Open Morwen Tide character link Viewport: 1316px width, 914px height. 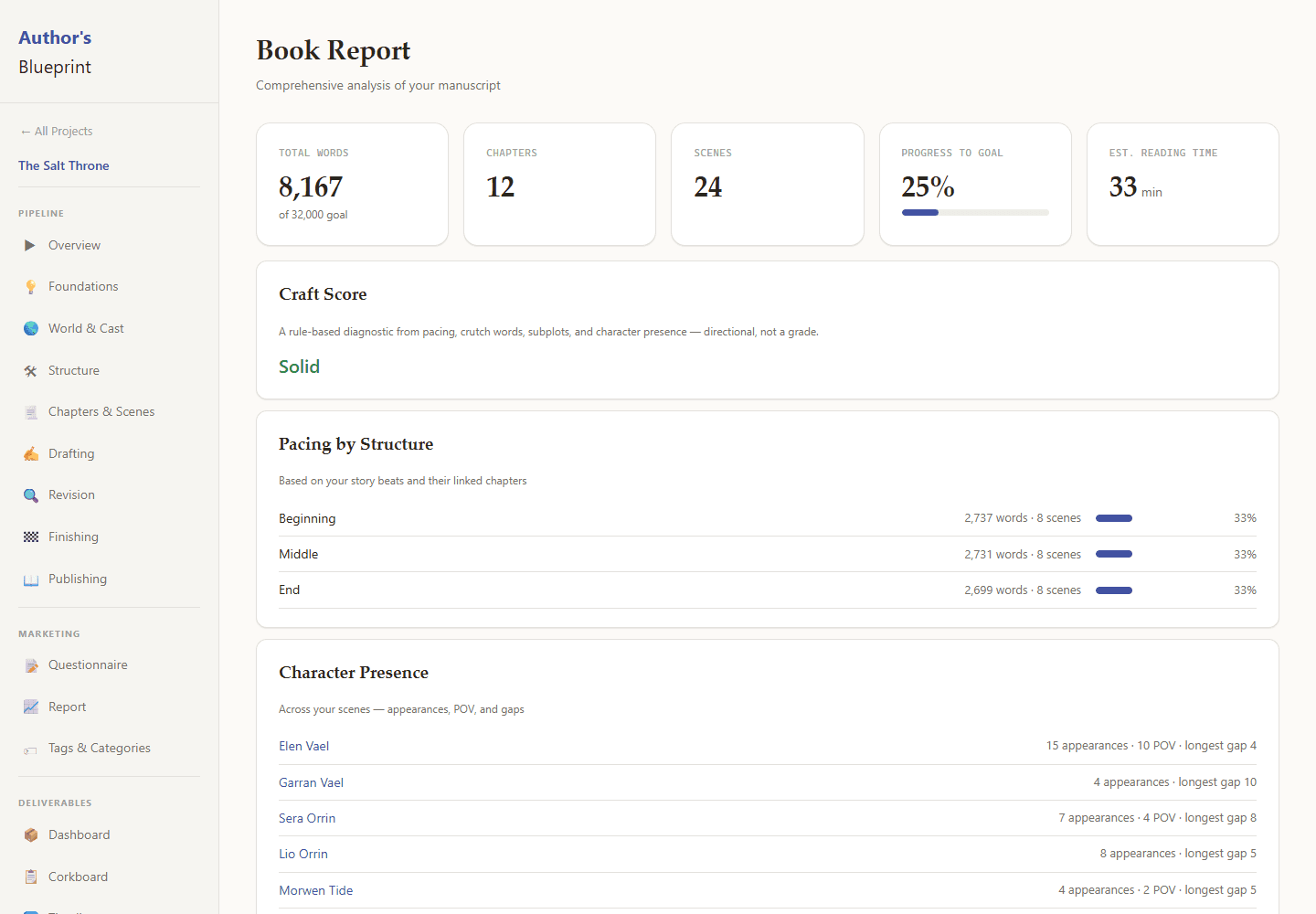315,890
